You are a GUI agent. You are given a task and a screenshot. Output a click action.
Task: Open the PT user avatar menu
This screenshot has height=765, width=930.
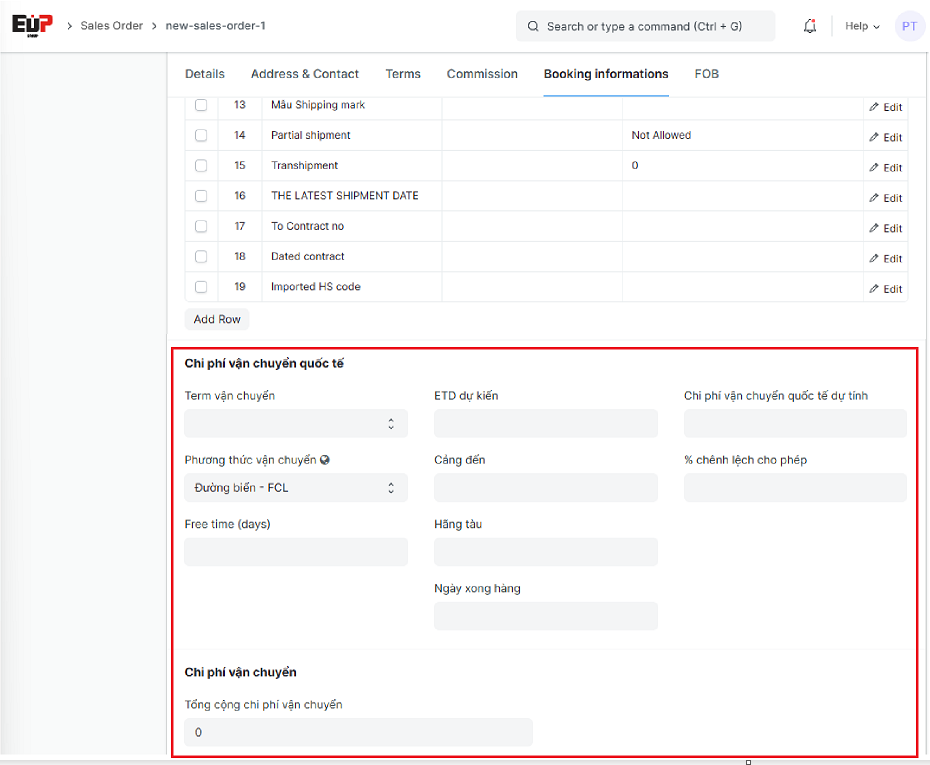909,26
